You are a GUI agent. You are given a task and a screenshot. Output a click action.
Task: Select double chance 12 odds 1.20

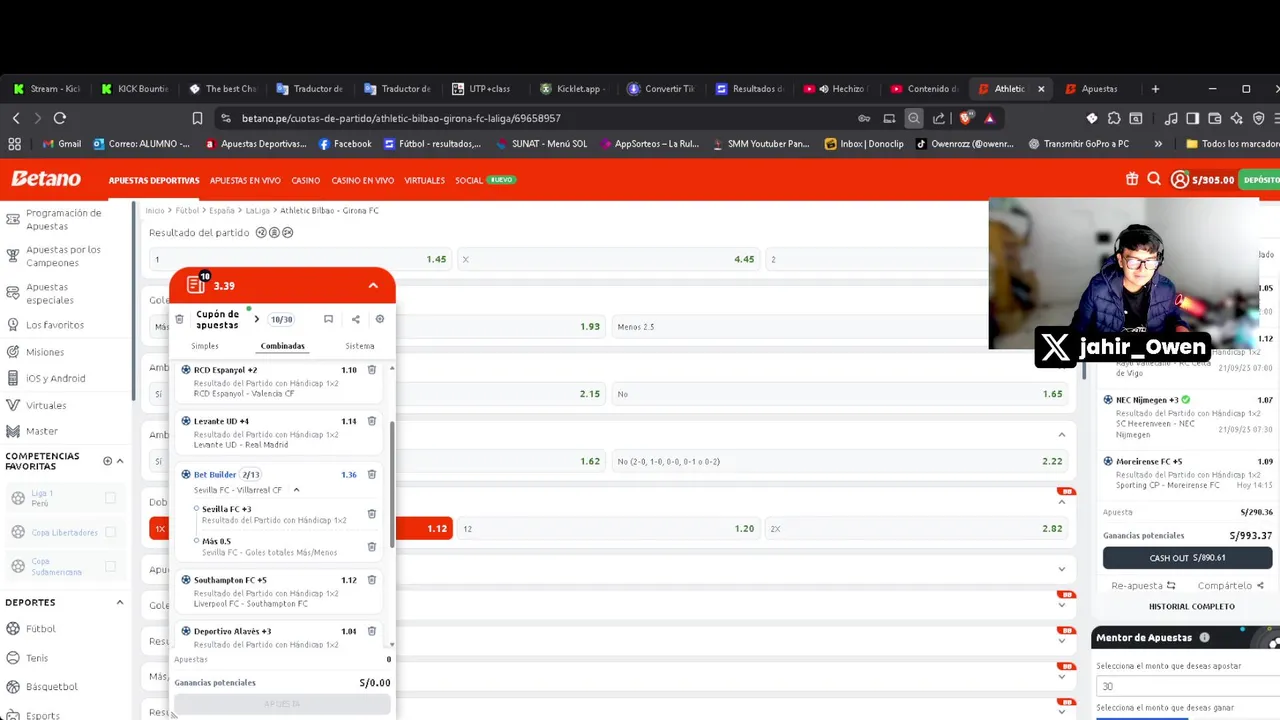tap(608, 528)
